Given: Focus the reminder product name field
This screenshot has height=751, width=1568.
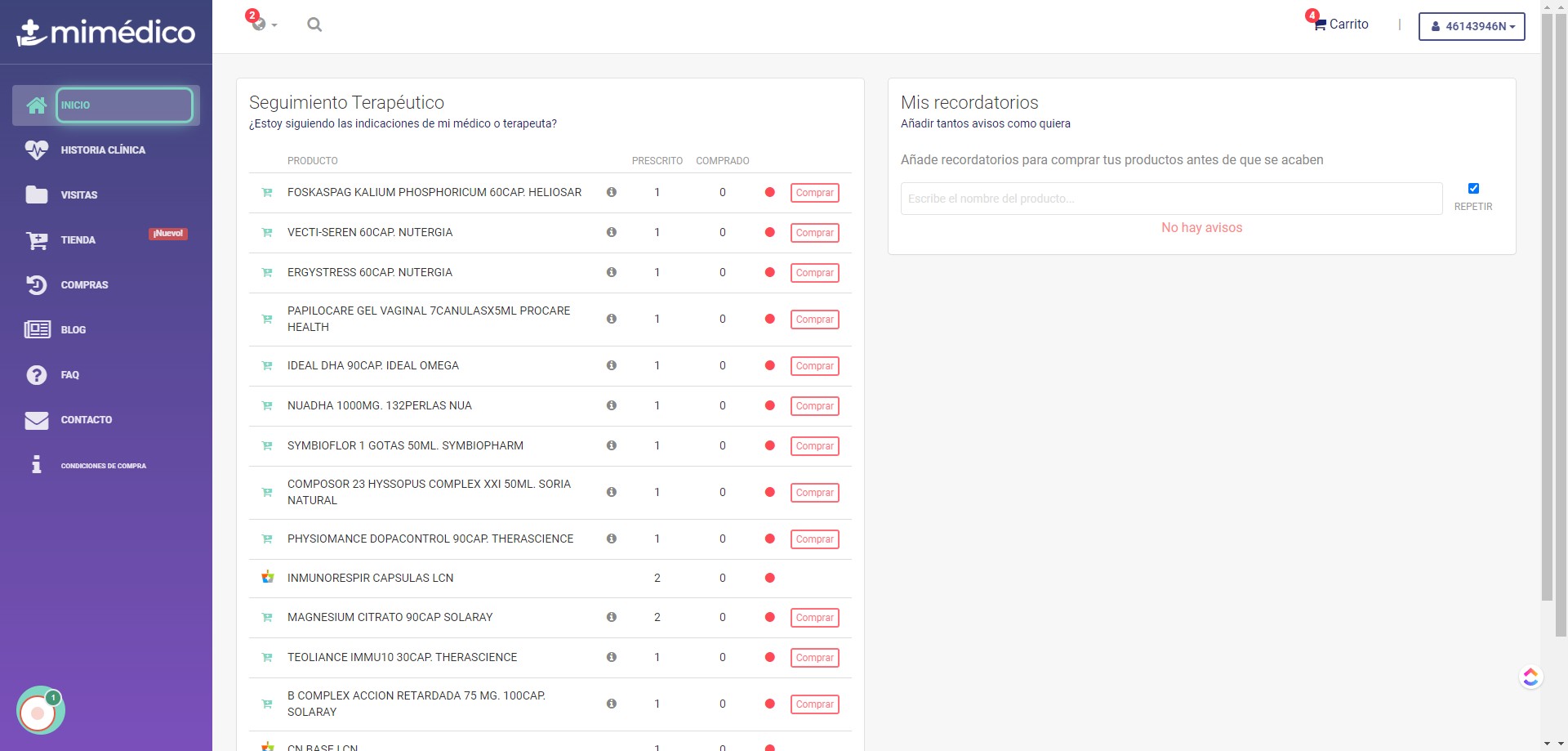Looking at the screenshot, I should pyautogui.click(x=1171, y=199).
